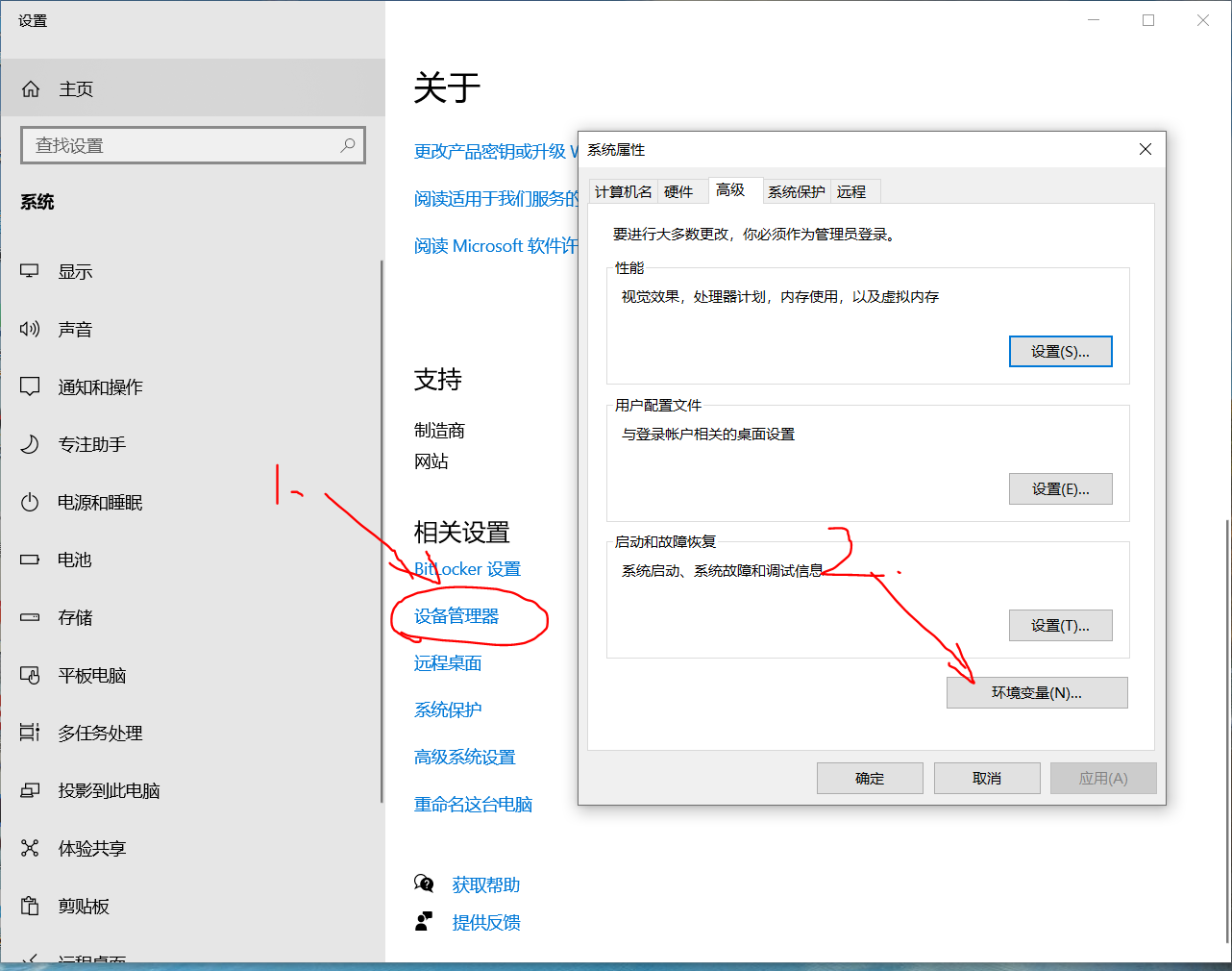Open the BitLocker settings link

467,569
